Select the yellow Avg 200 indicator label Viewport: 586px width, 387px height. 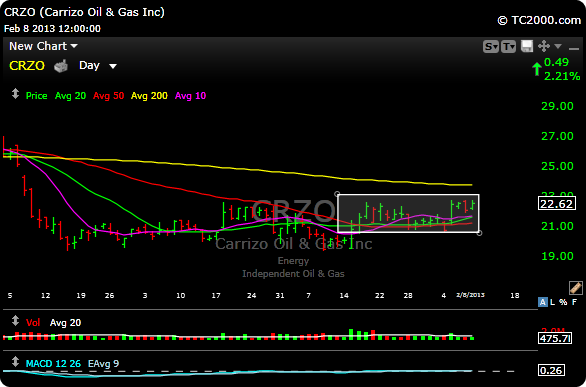point(149,96)
